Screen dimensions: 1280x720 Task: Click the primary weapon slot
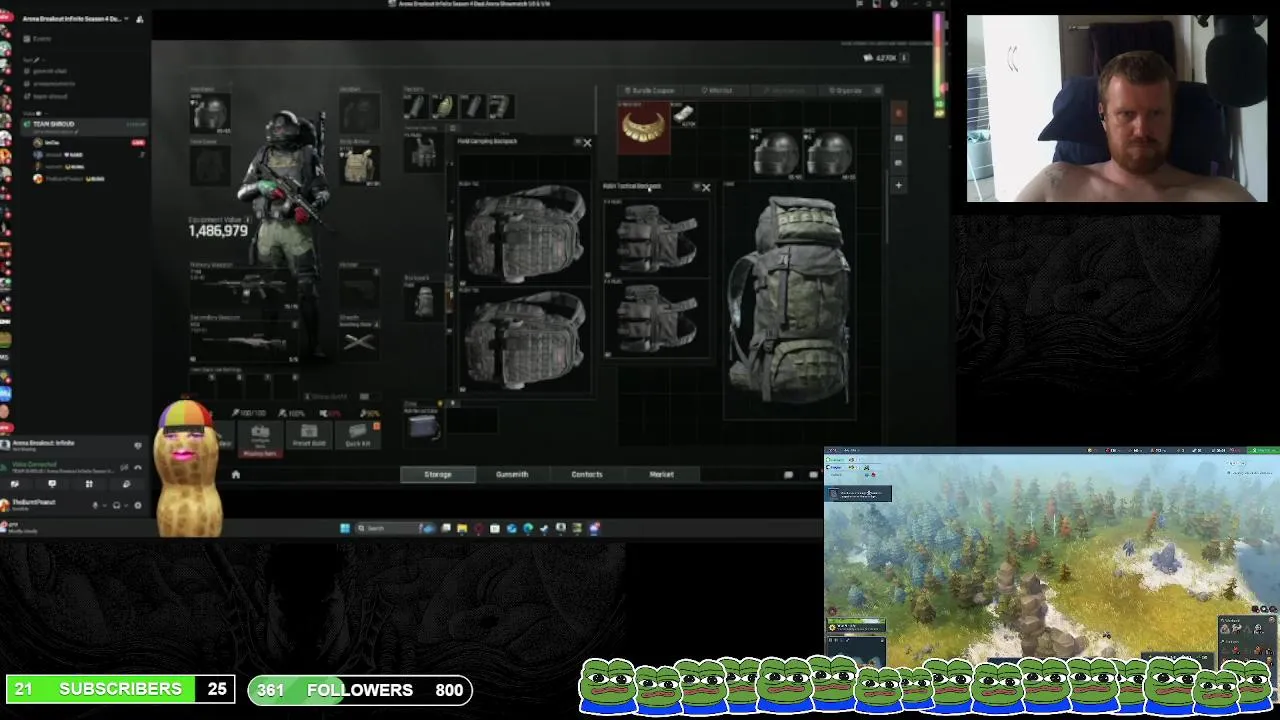click(x=244, y=287)
